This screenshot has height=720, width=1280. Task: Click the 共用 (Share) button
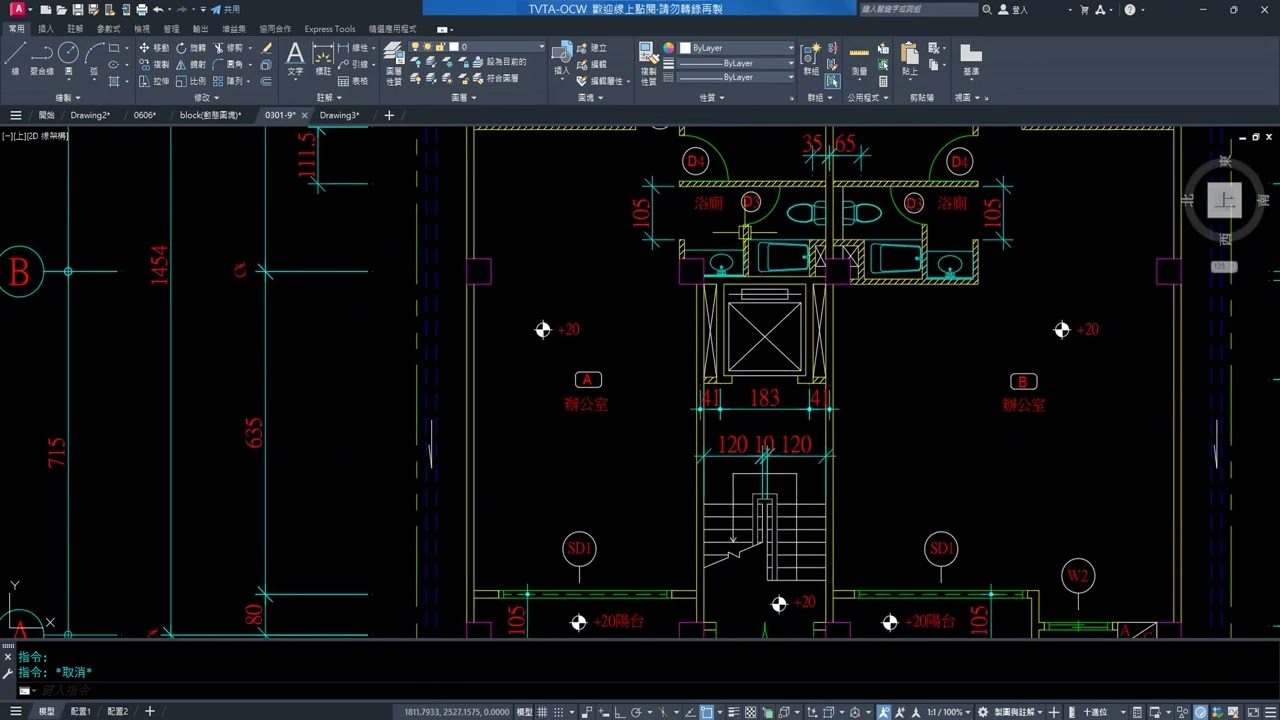point(225,10)
